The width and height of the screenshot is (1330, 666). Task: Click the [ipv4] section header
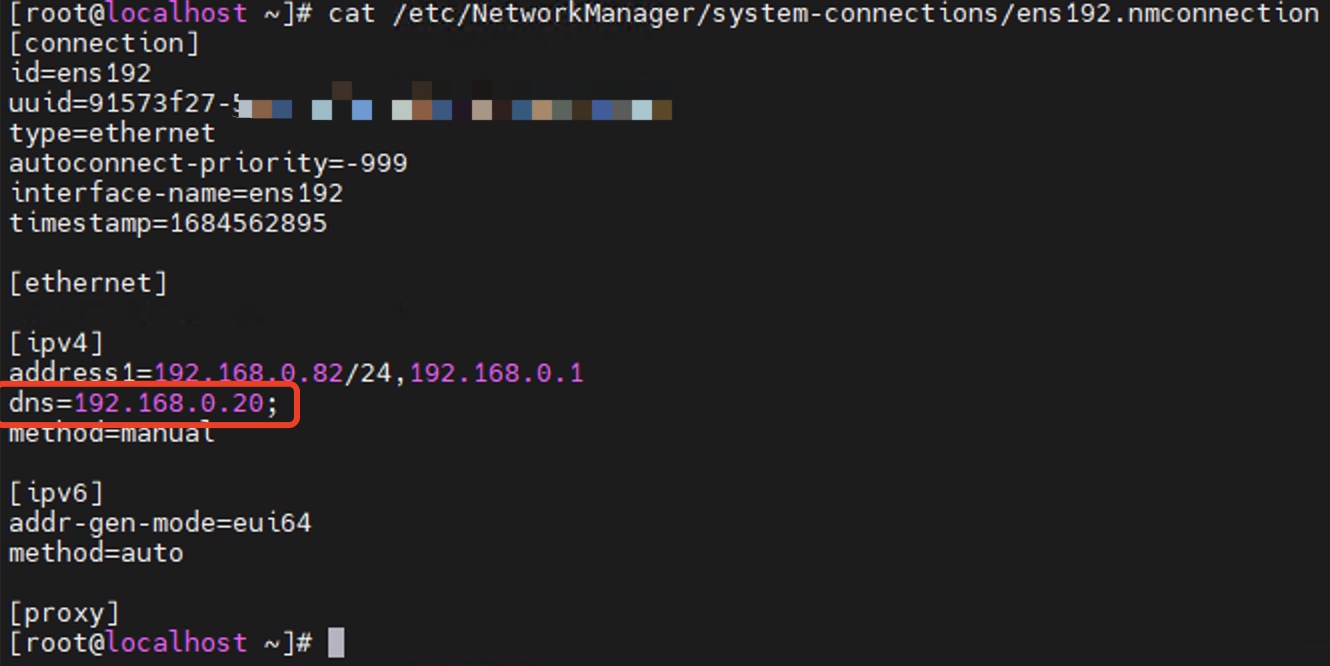56,344
